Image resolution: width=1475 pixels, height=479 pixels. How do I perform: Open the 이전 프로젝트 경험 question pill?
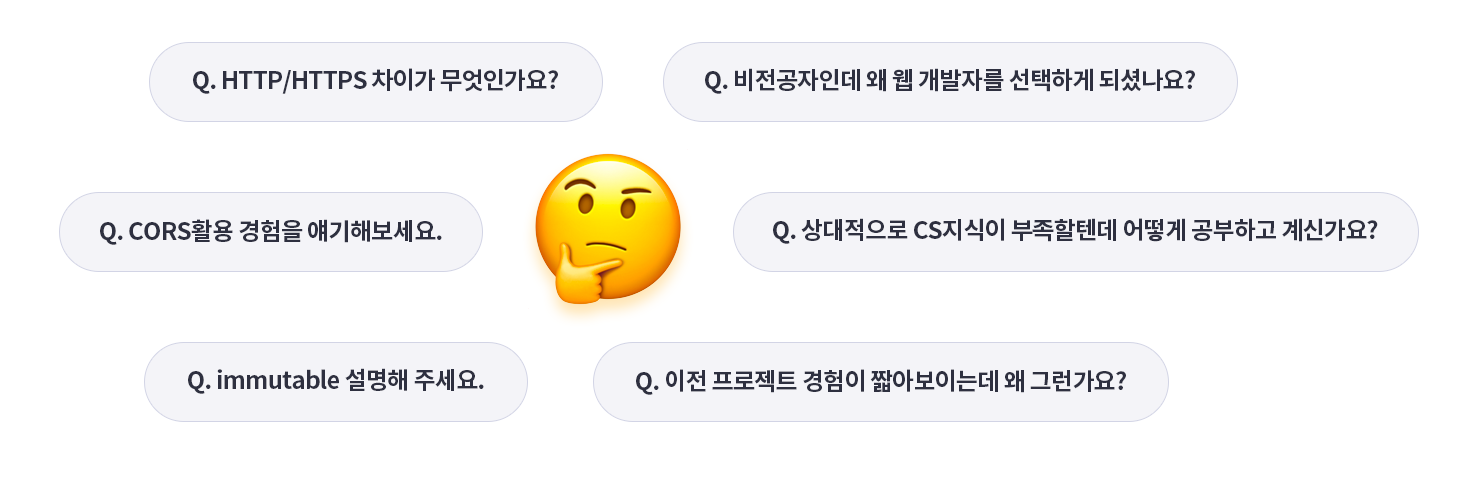(x=881, y=382)
